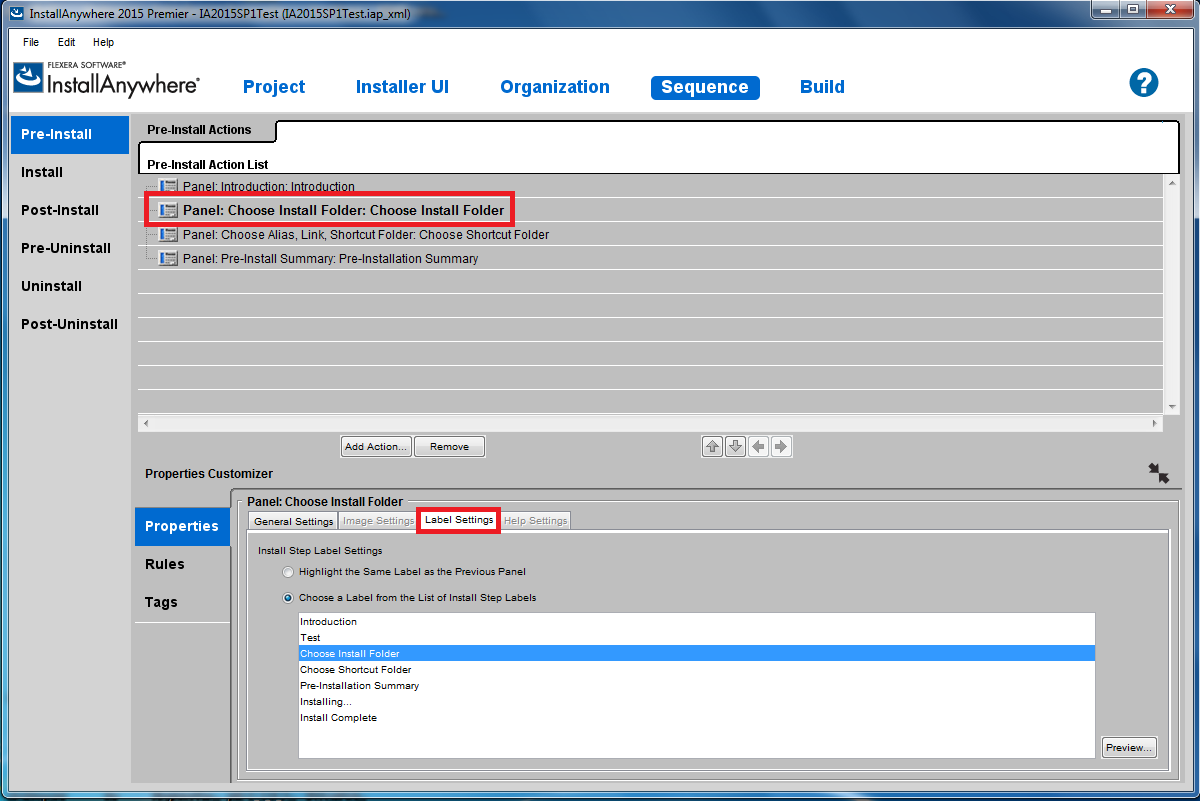Open the File menu
Viewport: 1200px width, 801px height.
[31, 42]
